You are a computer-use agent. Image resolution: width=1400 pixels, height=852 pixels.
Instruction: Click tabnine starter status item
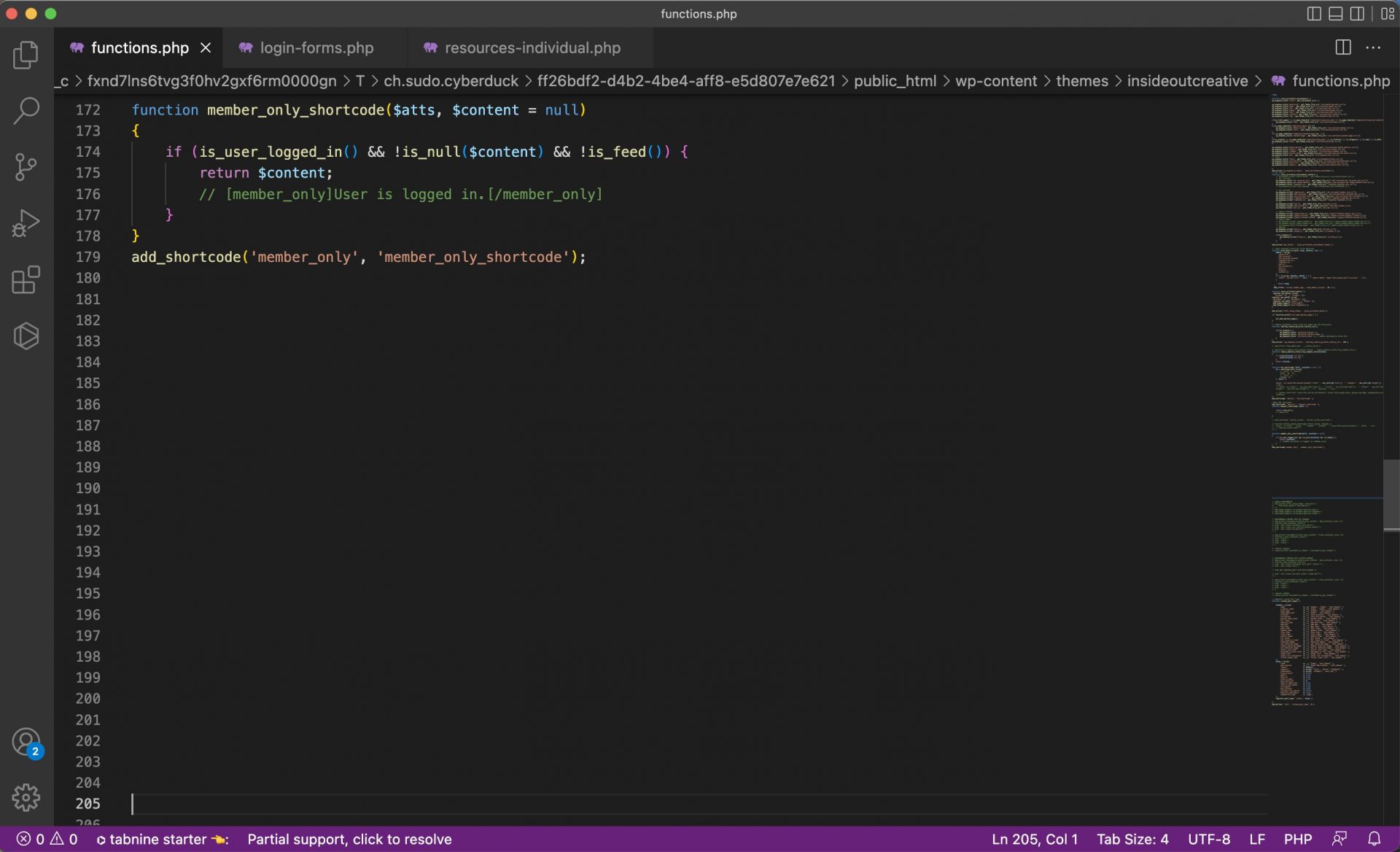coord(162,839)
